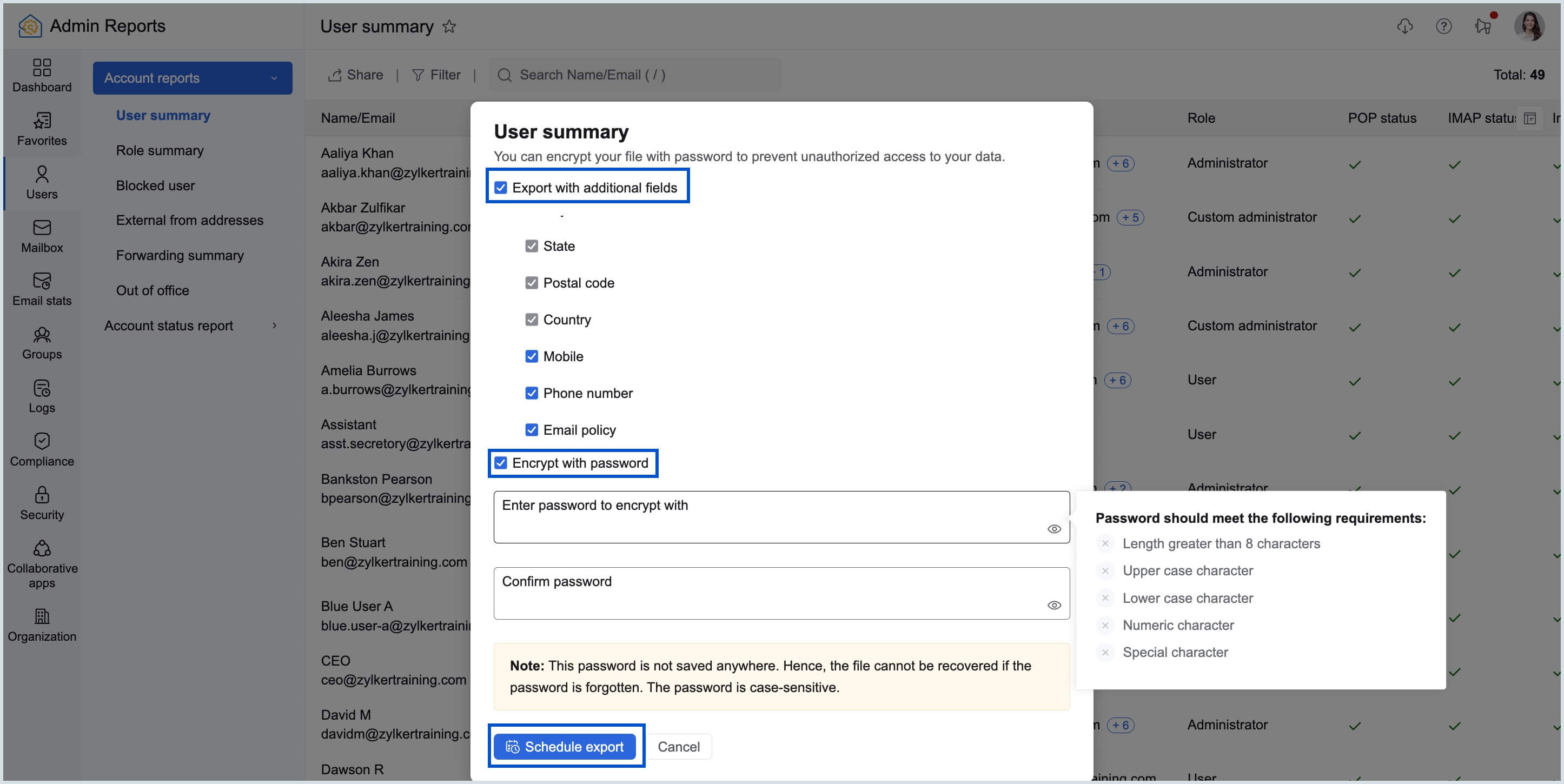Open the Groups section
The height and width of the screenshot is (784, 1564).
click(x=41, y=342)
